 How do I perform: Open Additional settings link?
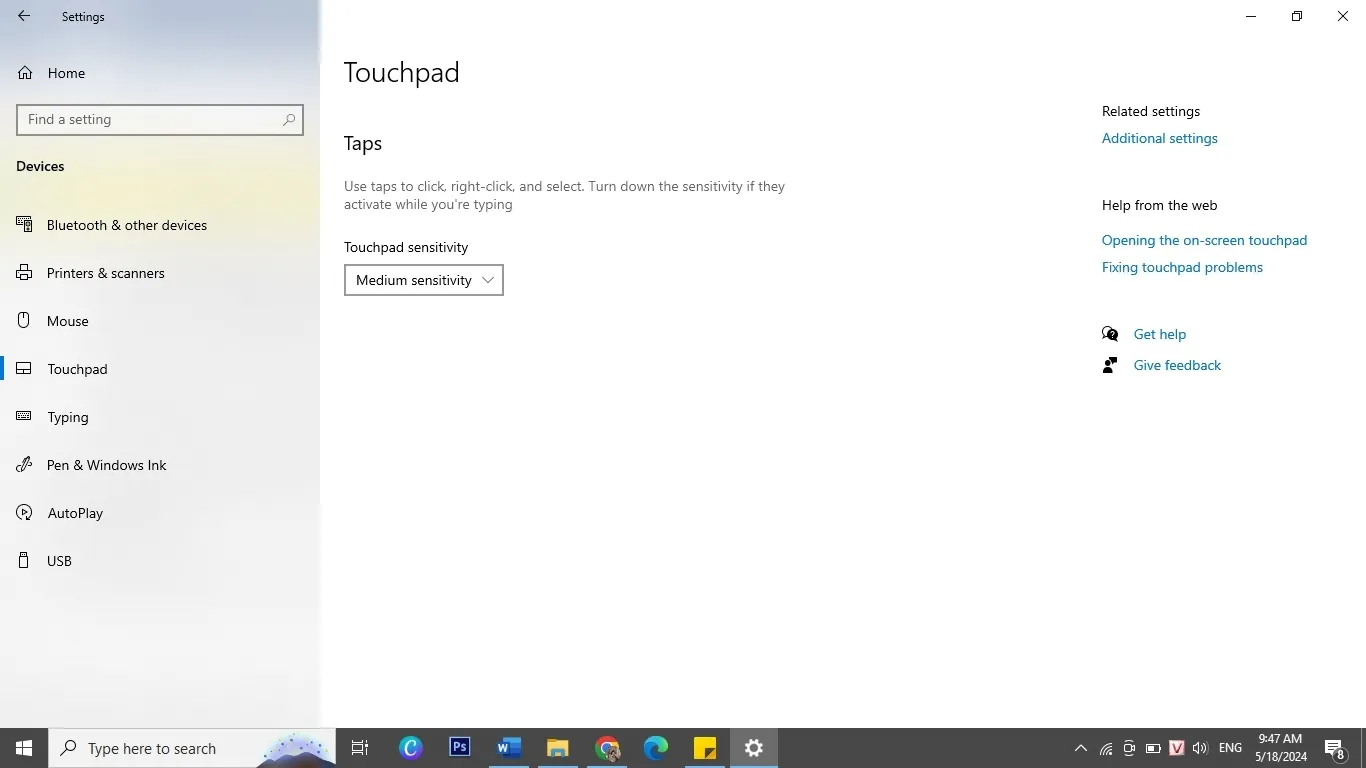pos(1159,138)
